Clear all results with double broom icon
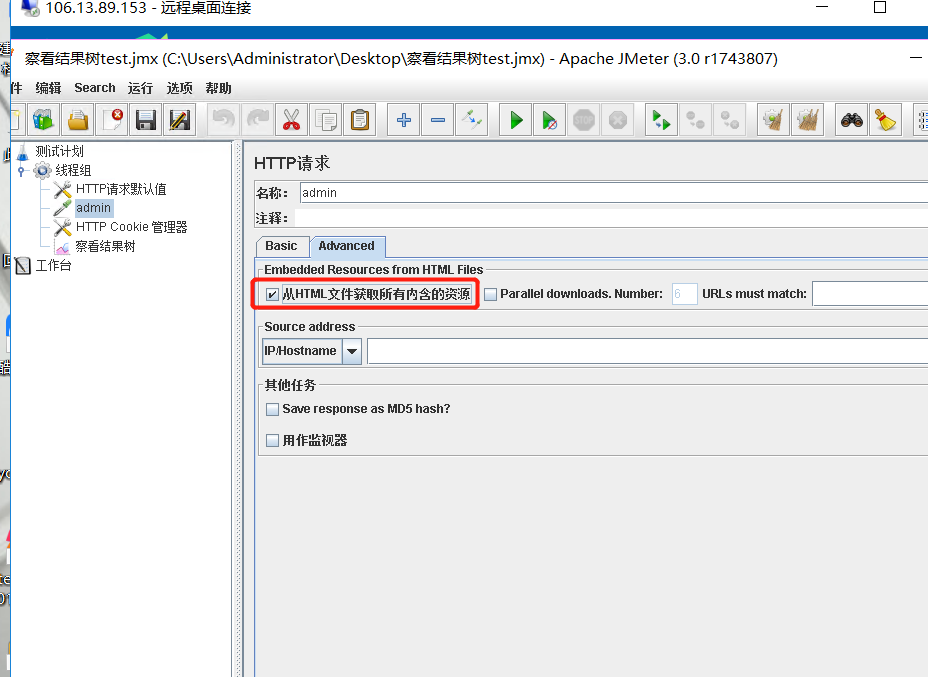The image size is (928, 677). [x=808, y=120]
